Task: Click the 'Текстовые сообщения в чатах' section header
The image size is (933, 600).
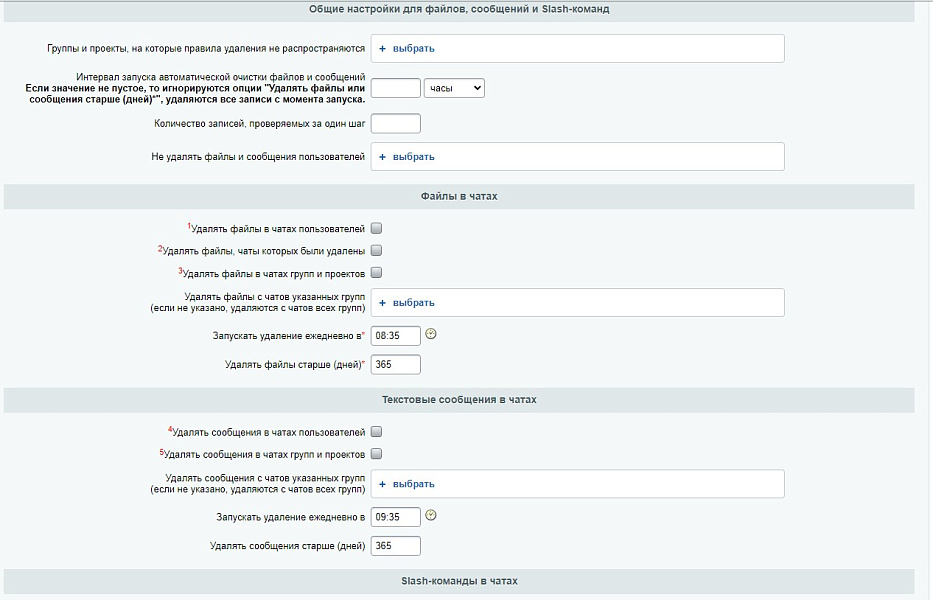Action: click(x=459, y=400)
